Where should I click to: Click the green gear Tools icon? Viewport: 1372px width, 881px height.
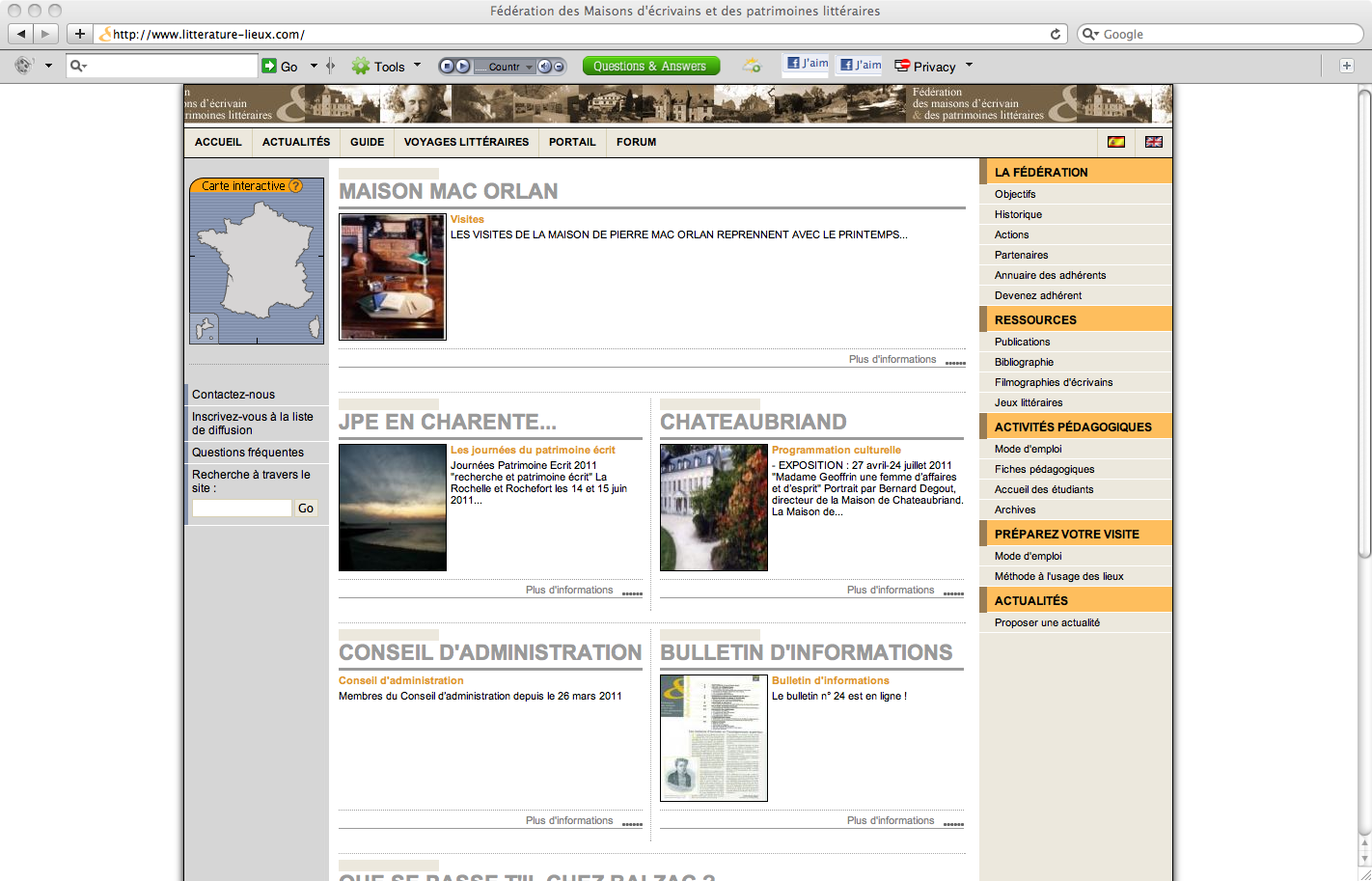pyautogui.click(x=361, y=66)
